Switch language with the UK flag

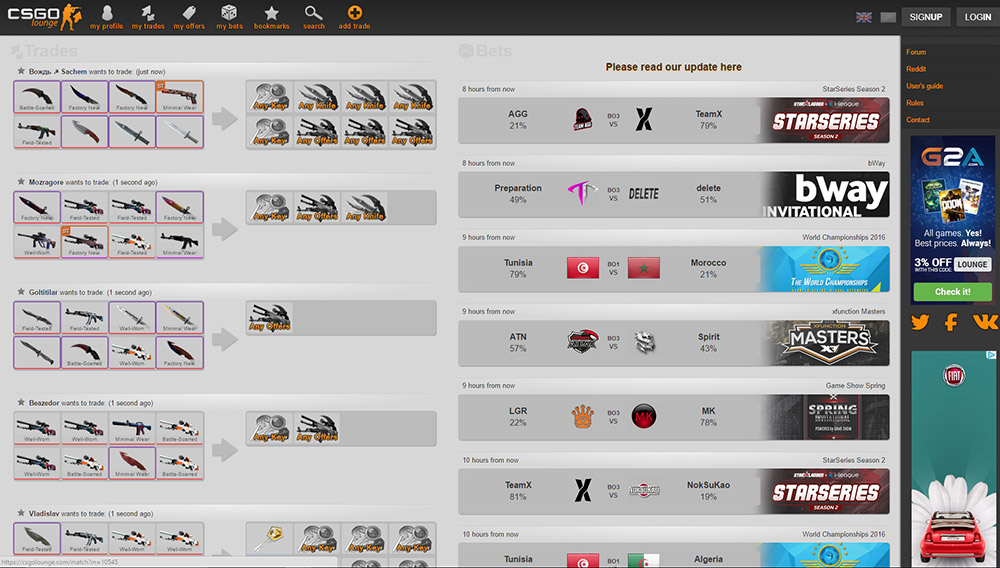(864, 17)
